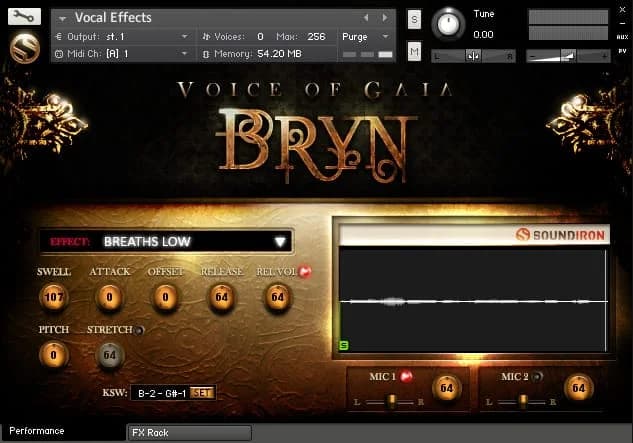Toggle MIC 1 red power button

click(406, 377)
